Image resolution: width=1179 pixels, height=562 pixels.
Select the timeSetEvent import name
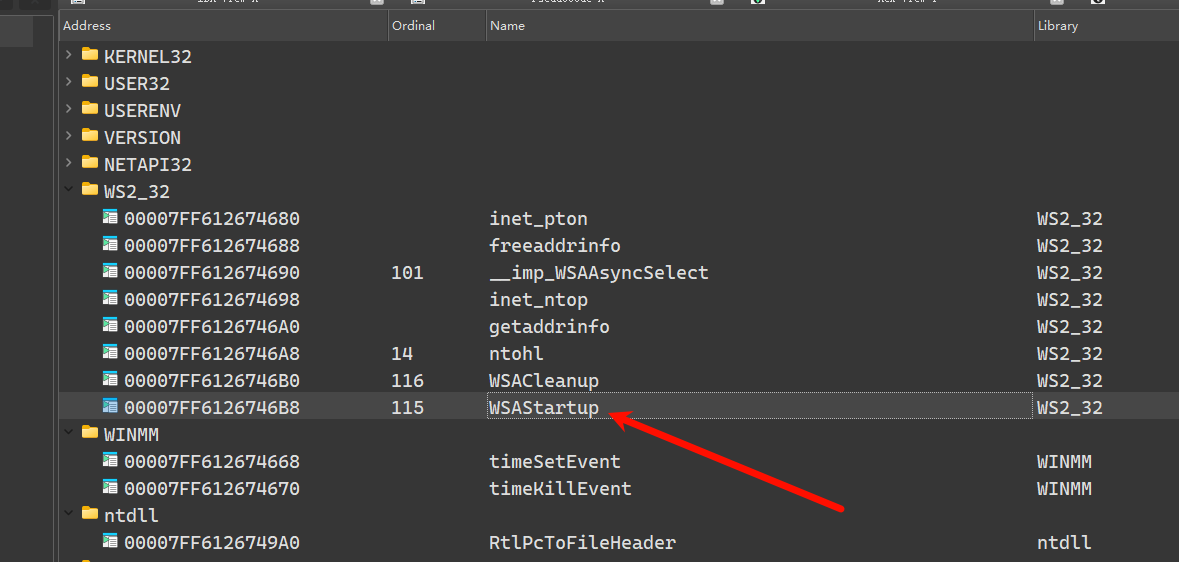point(555,461)
